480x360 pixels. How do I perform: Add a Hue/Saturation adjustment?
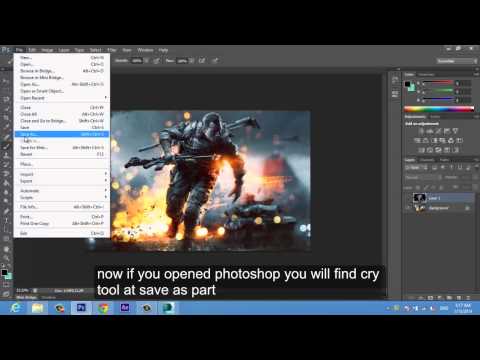click(x=417, y=141)
